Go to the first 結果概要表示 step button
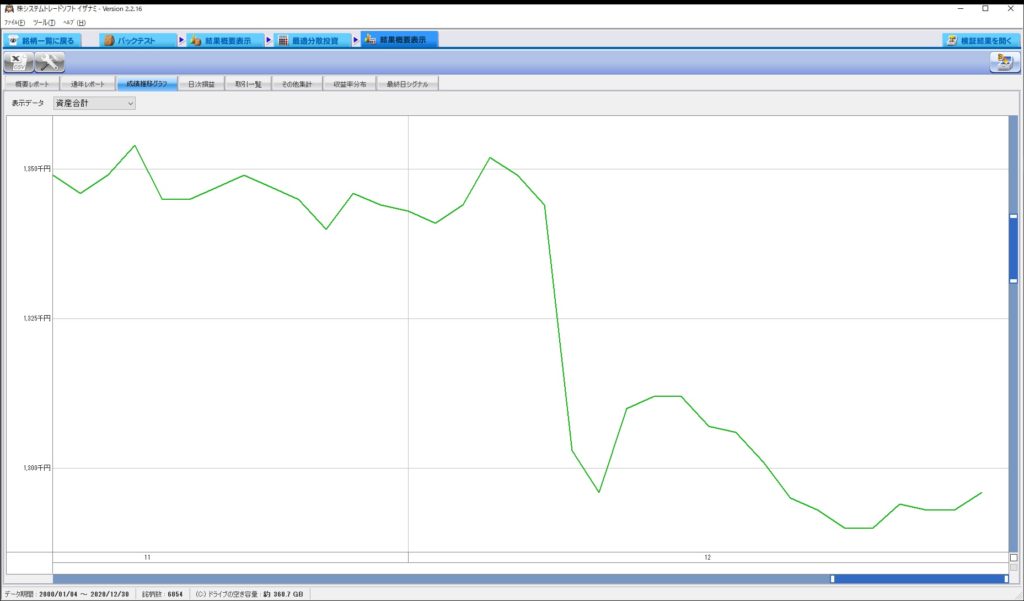This screenshot has width=1024, height=601. pos(227,40)
